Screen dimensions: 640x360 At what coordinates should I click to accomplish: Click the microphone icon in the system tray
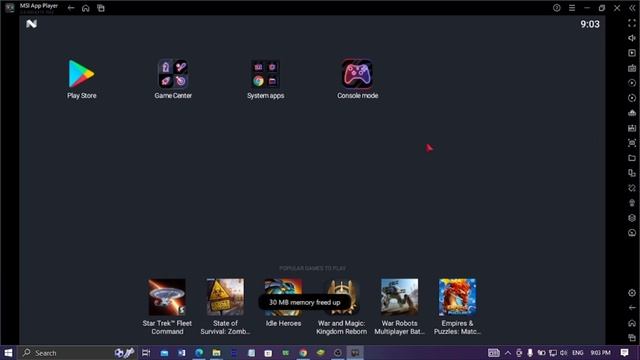click(x=530, y=353)
